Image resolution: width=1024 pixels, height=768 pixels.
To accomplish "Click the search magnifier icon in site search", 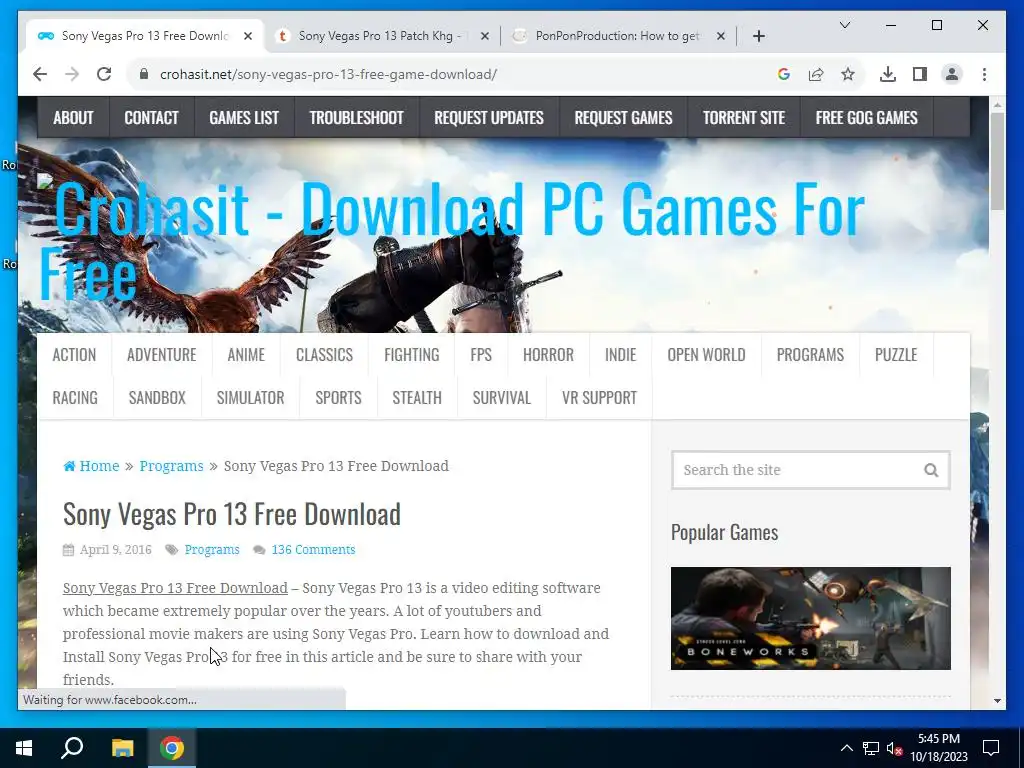I will pos(931,470).
